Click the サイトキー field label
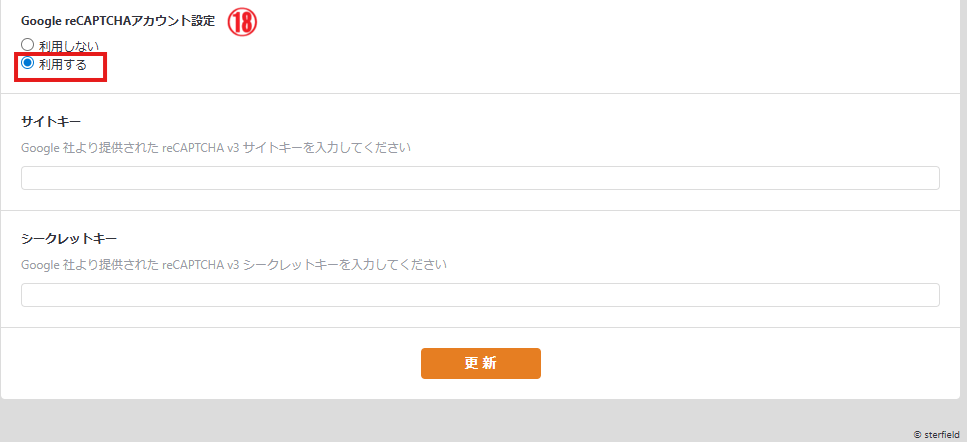 coord(51,122)
